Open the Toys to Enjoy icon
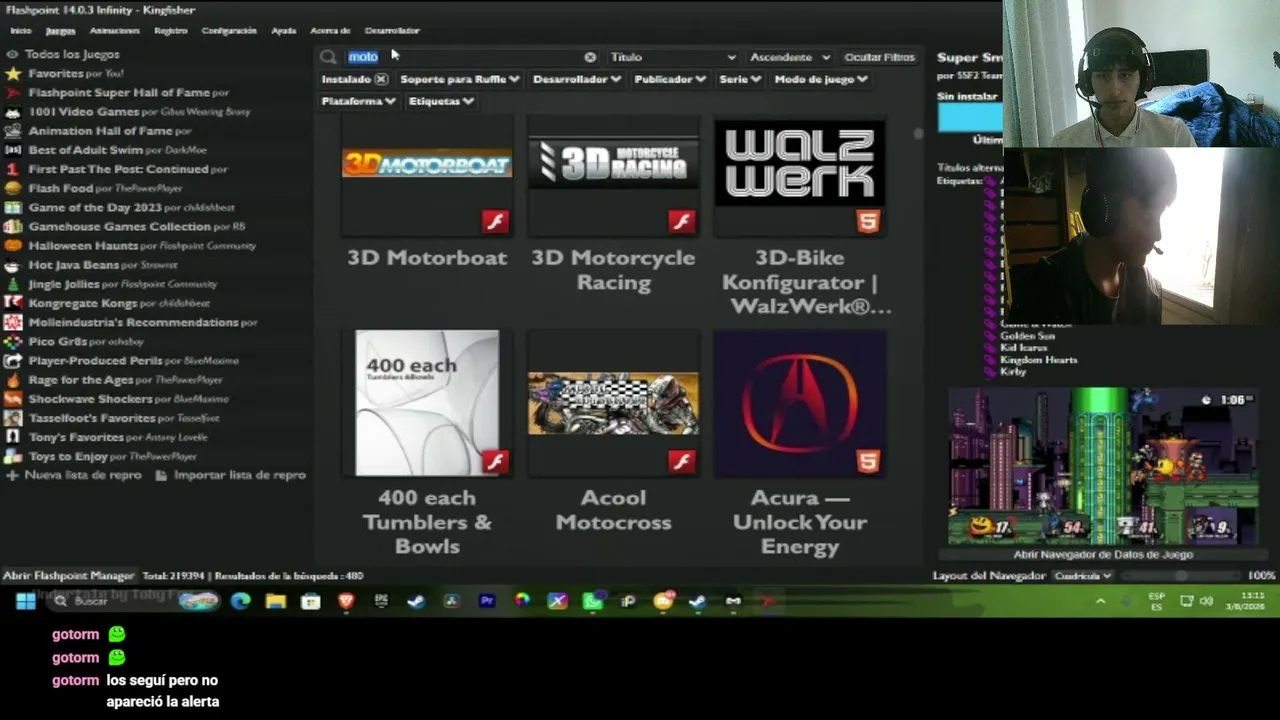 pos(13,456)
